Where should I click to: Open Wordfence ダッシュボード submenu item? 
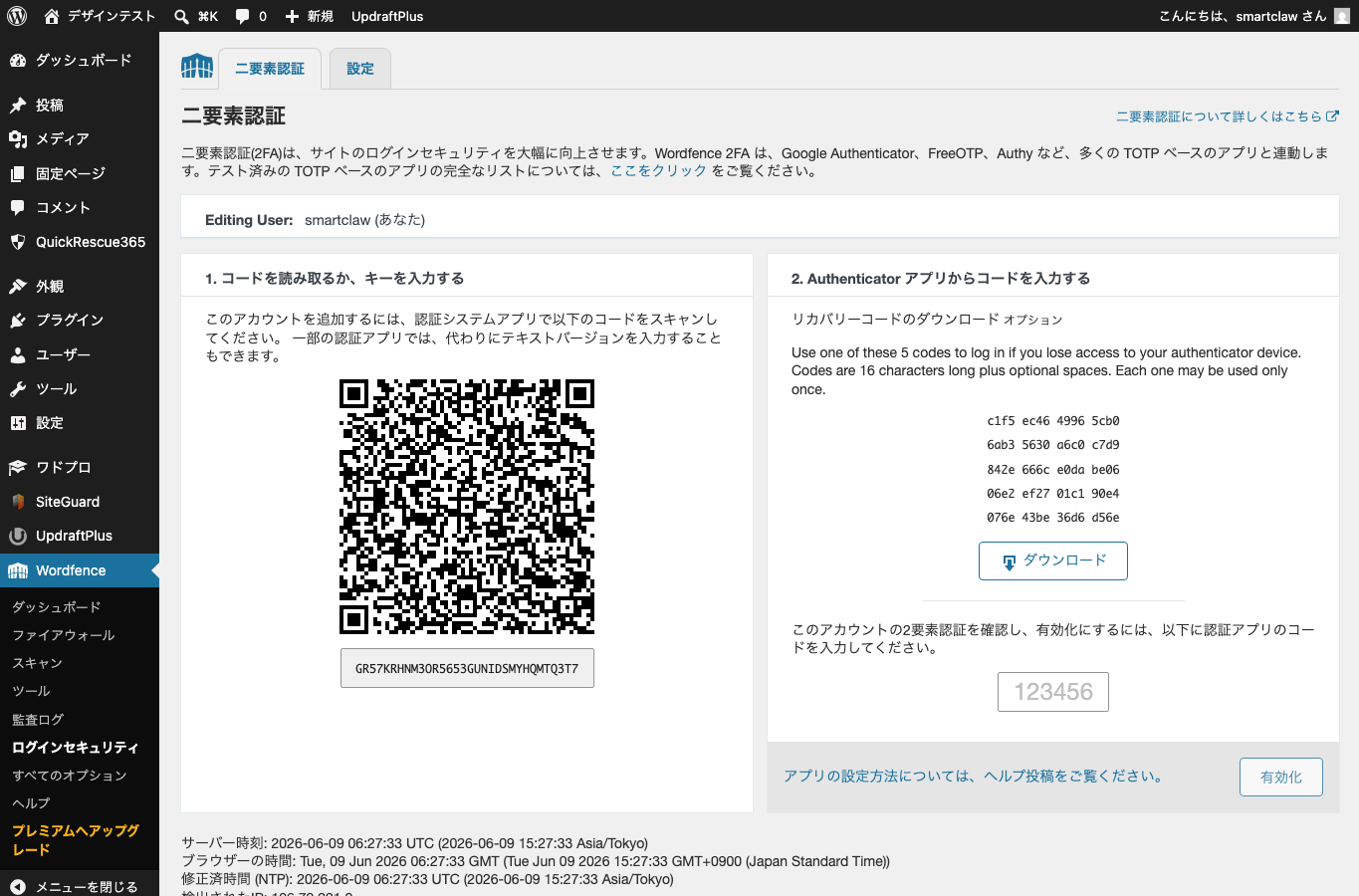[57, 607]
